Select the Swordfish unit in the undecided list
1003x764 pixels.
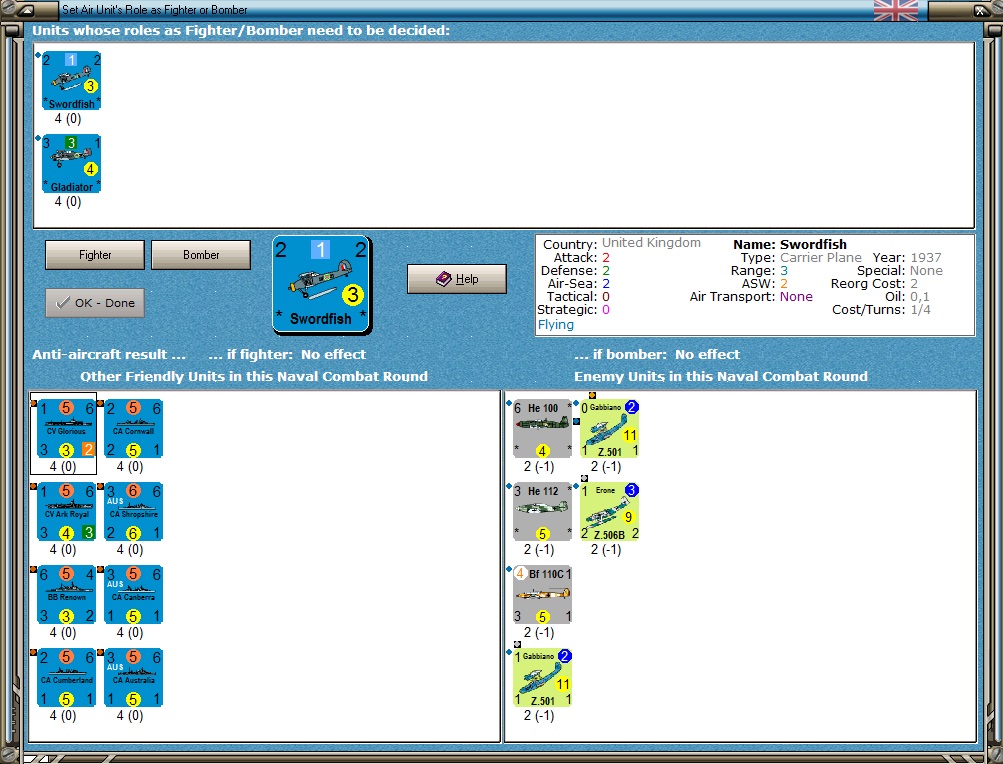71,81
